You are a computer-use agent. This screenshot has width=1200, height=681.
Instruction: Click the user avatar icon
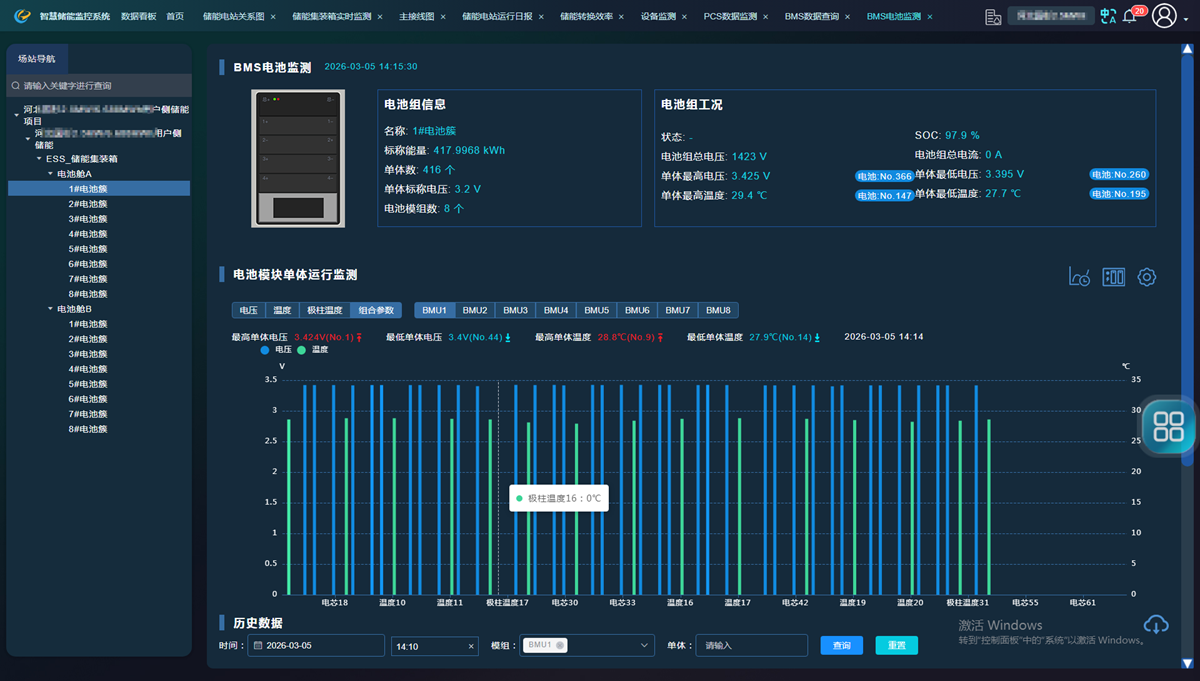(1164, 16)
